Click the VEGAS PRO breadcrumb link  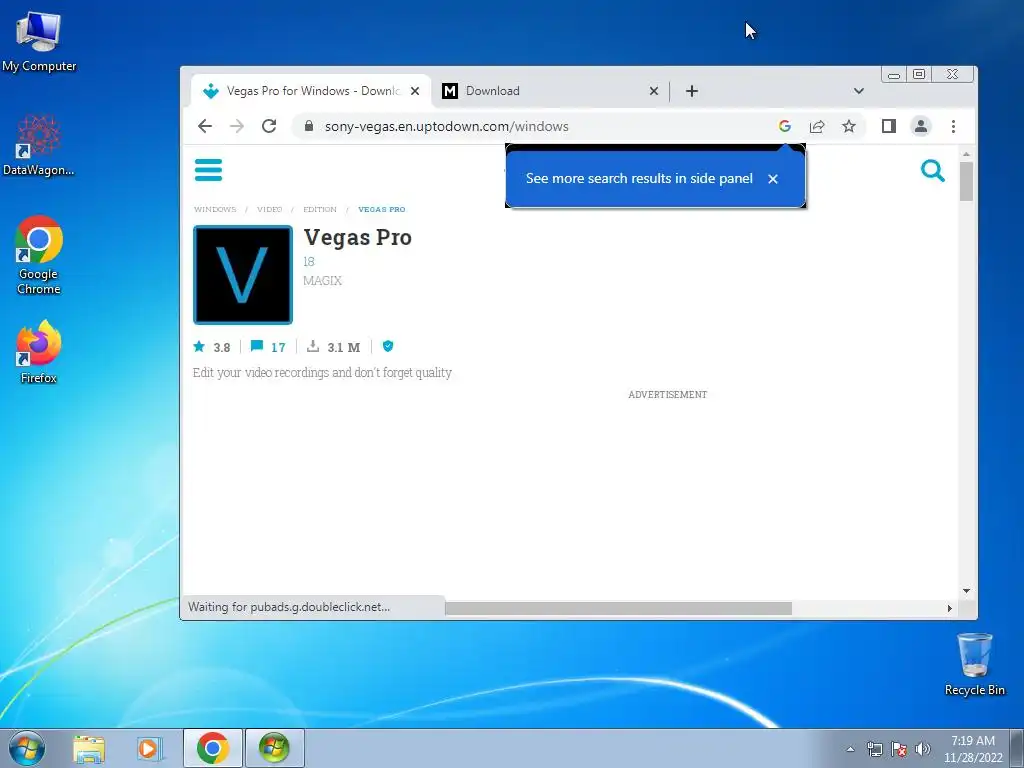point(382,209)
